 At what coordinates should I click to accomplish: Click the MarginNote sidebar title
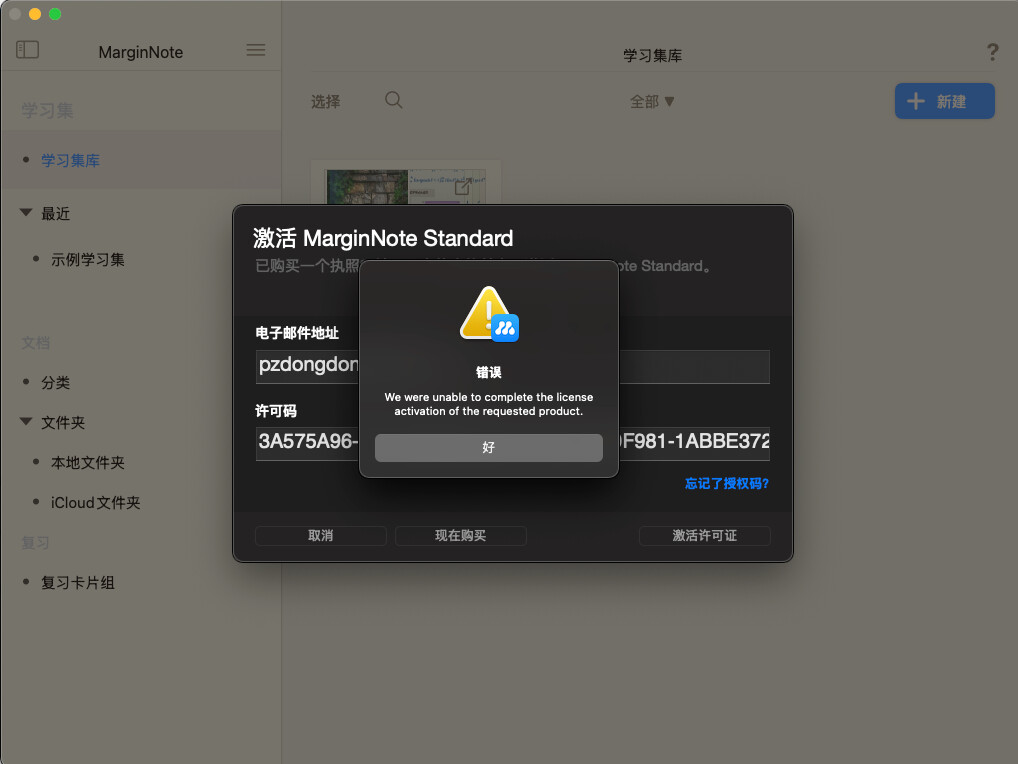[141, 52]
